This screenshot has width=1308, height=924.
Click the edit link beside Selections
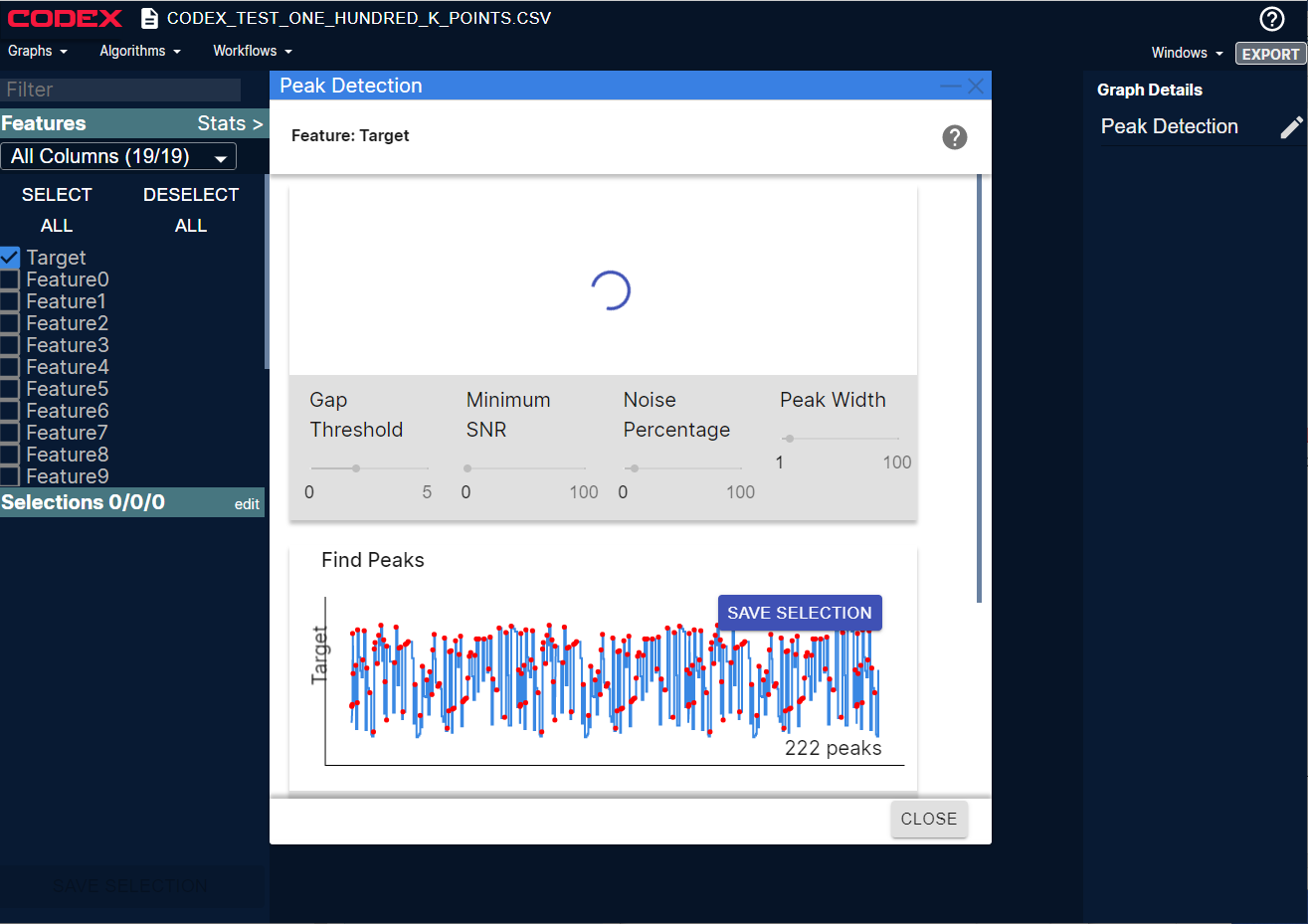[x=247, y=504]
